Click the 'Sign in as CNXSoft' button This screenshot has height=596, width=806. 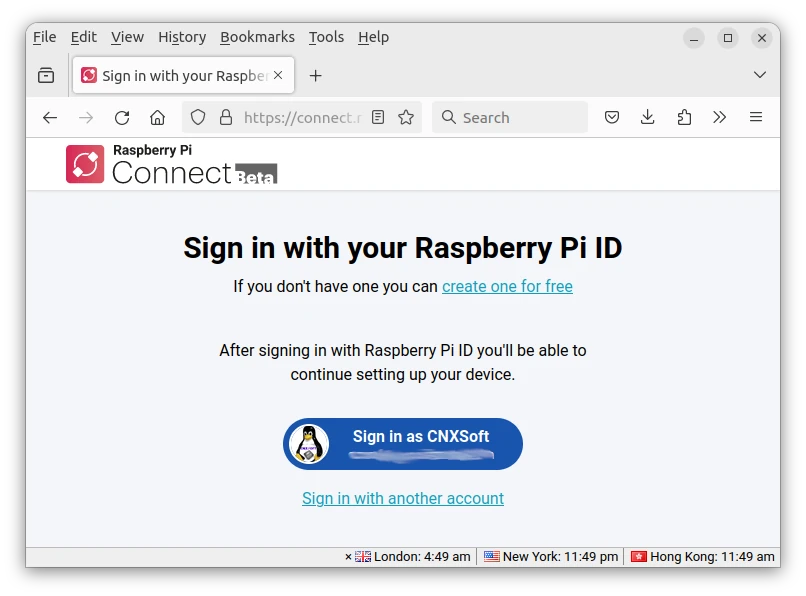coord(402,444)
